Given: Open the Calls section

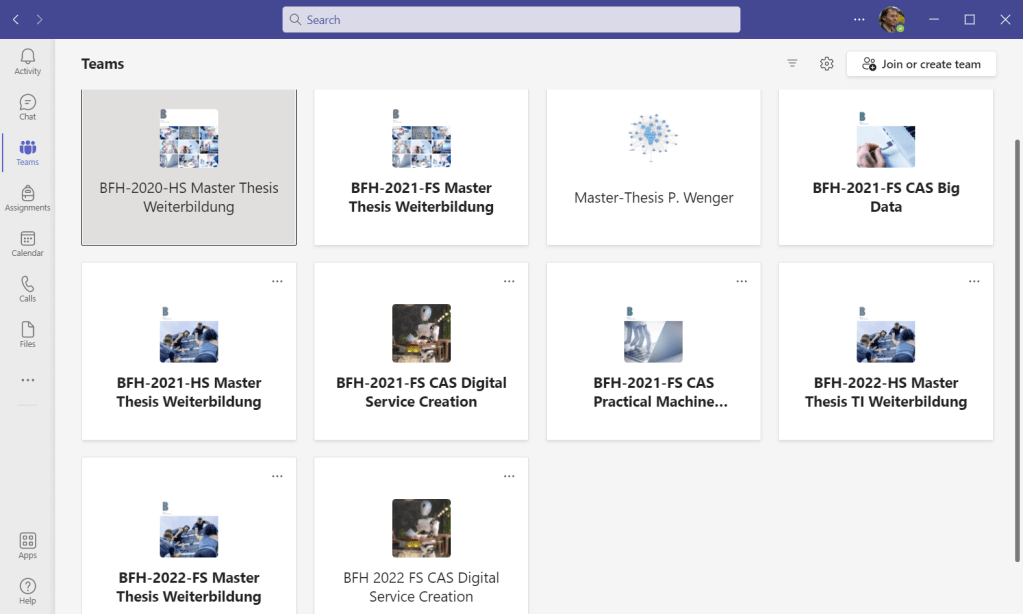Looking at the screenshot, I should coord(27,288).
